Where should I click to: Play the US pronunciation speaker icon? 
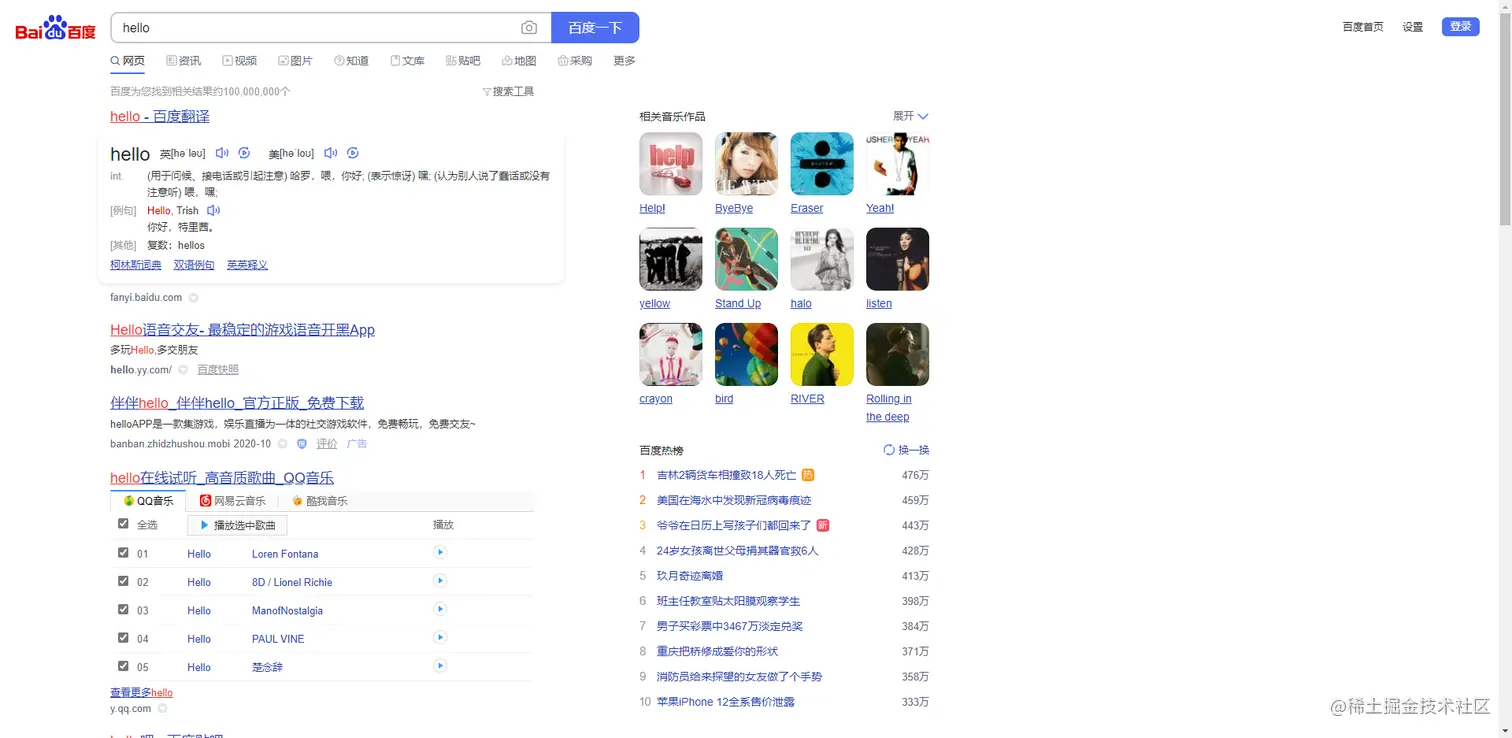point(331,153)
